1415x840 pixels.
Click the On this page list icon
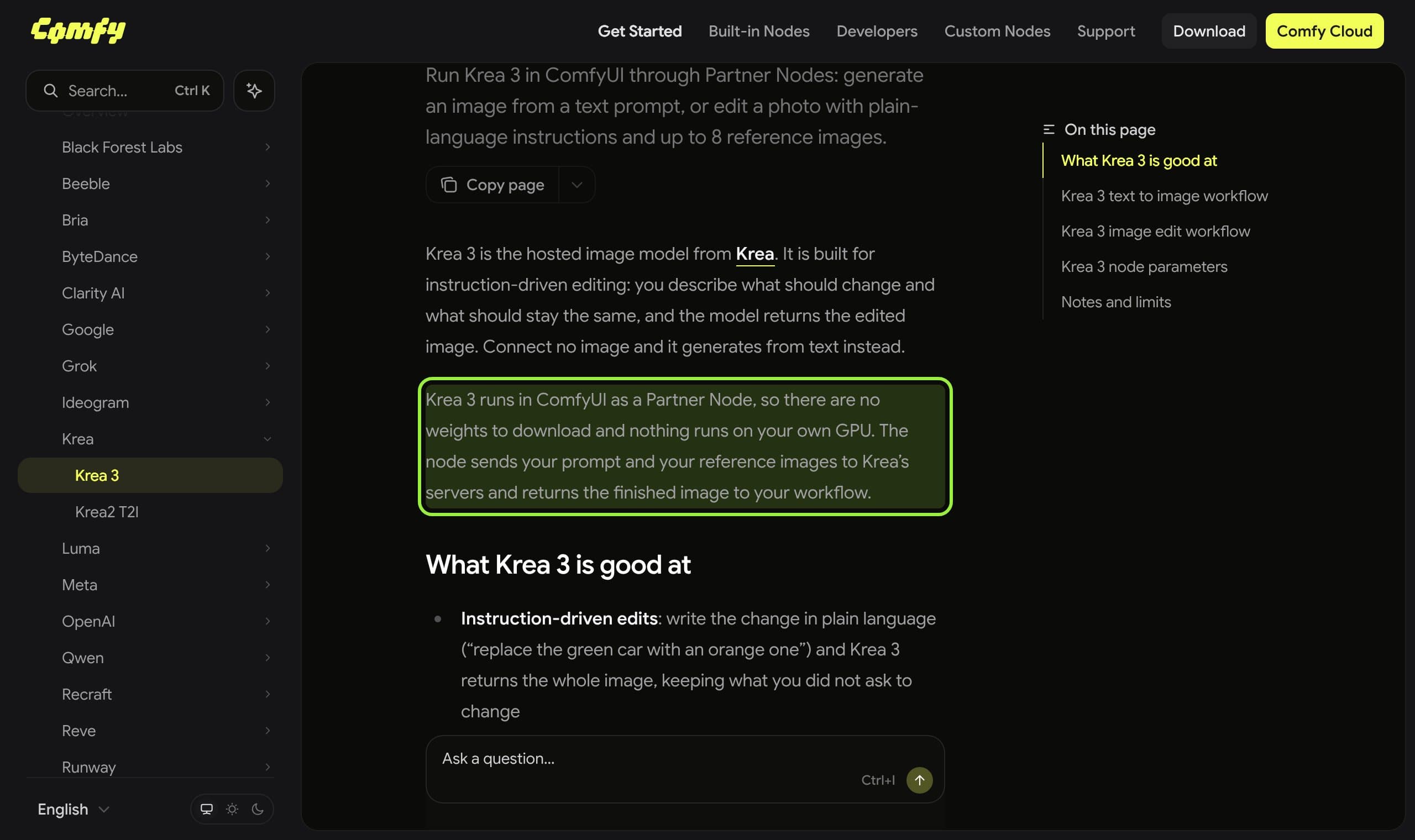(x=1048, y=130)
